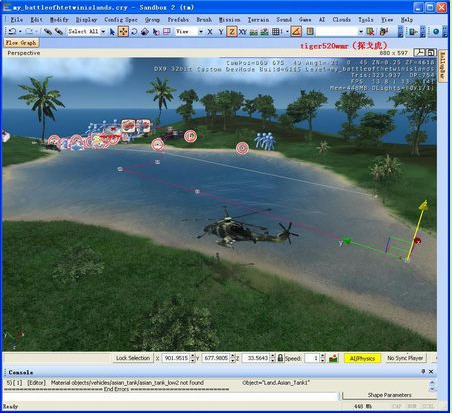Select the arrow Select tool
The height and width of the screenshot is (413, 452).
click(112, 32)
